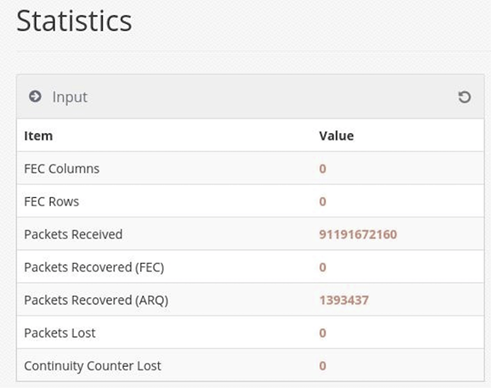Click the value 1393437
Screen dimensions: 491x388
tap(344, 300)
